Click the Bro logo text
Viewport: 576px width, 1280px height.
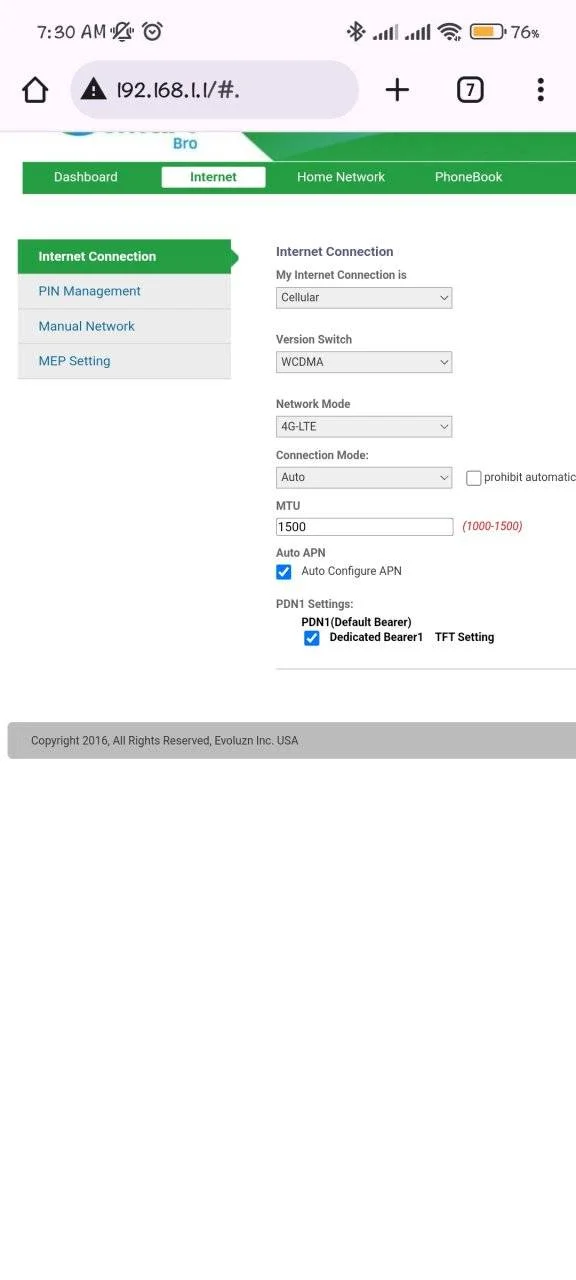click(185, 143)
